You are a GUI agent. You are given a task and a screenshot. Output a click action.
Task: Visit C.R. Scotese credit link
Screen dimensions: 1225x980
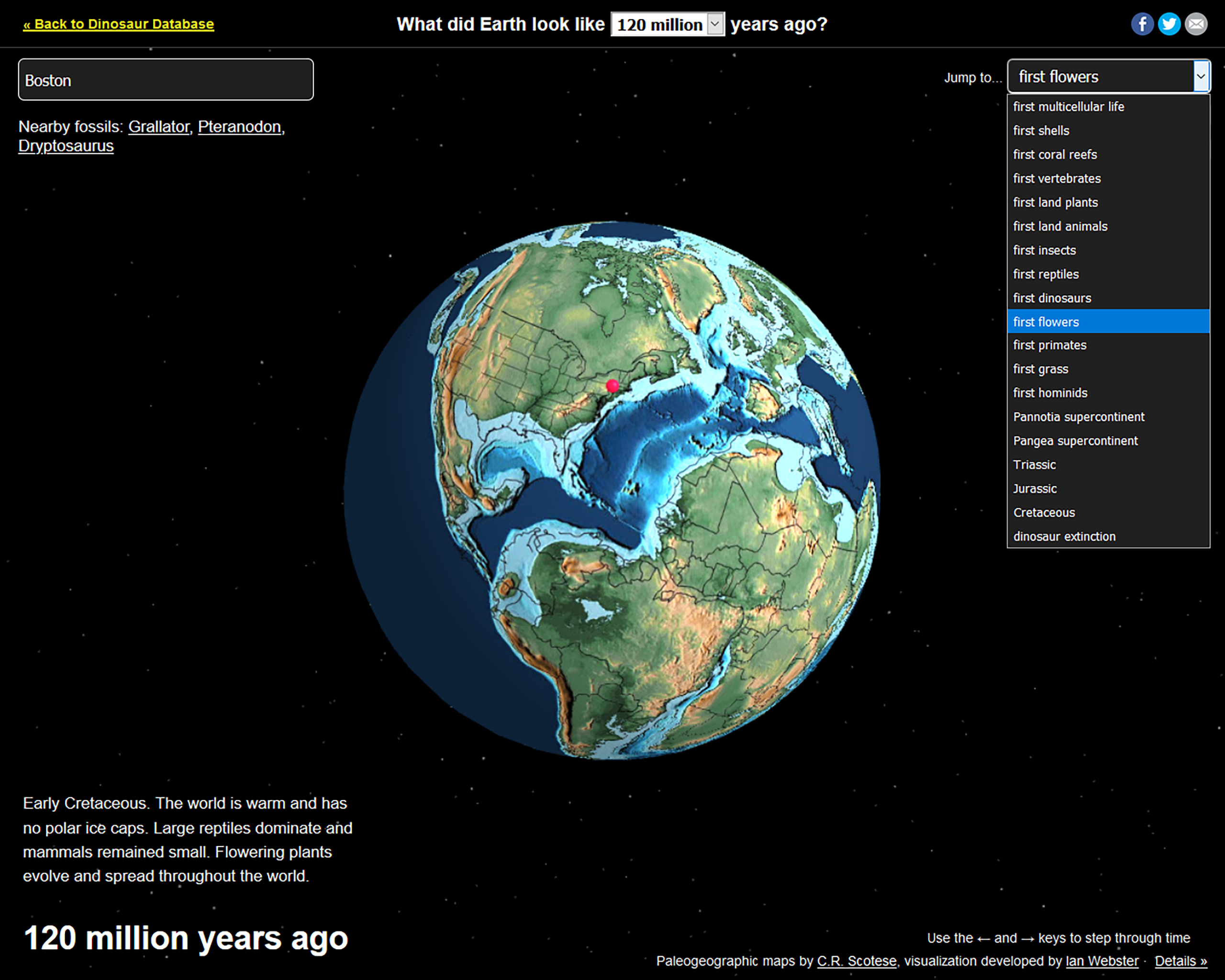(856, 961)
